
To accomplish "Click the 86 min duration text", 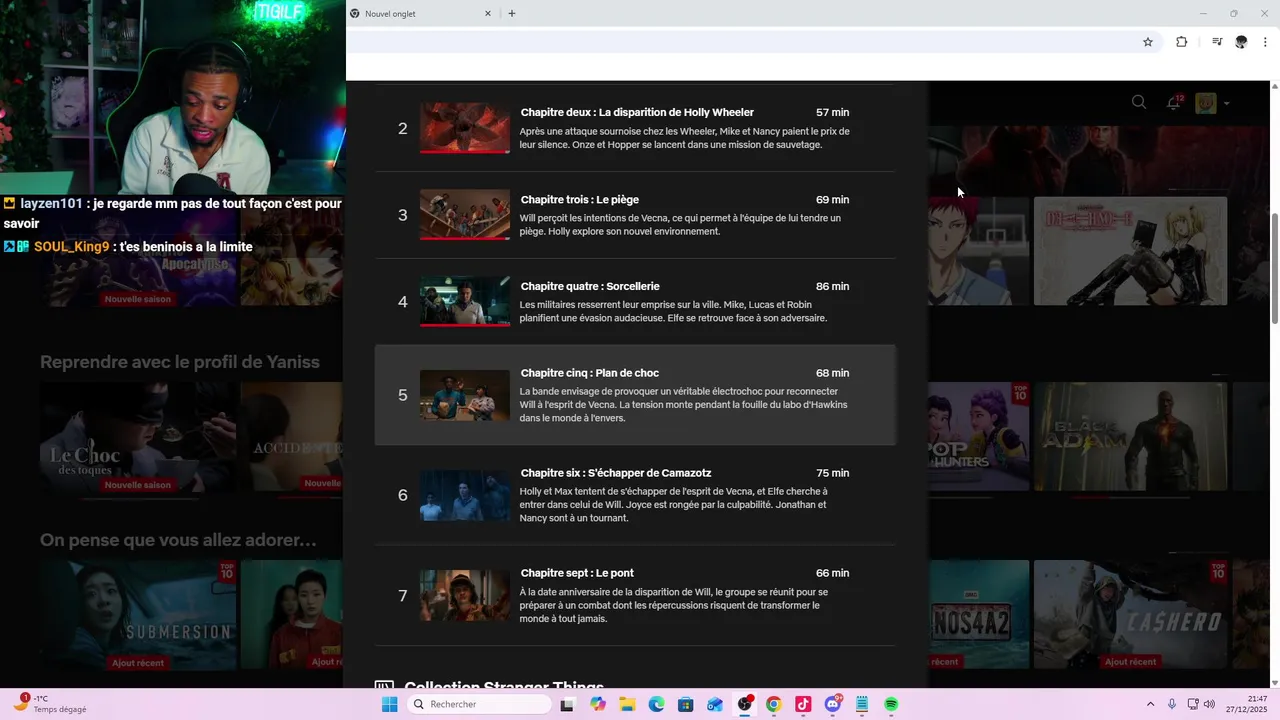I will [832, 286].
